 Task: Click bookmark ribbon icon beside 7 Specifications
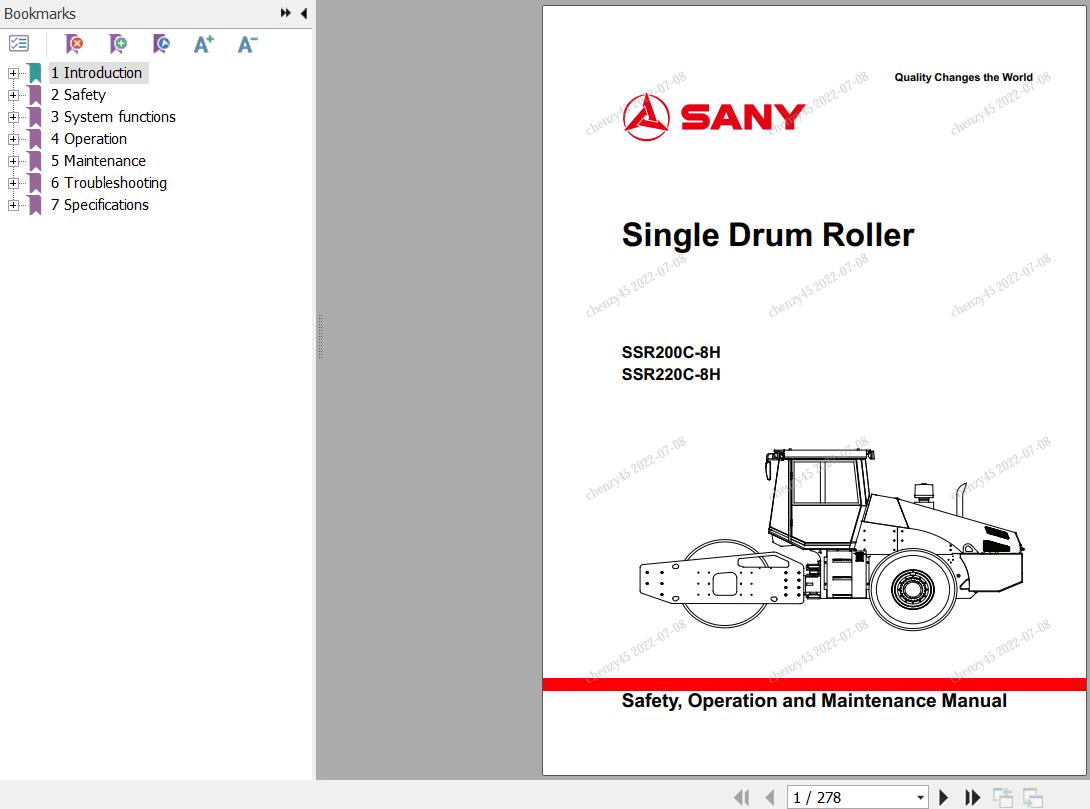pos(35,205)
